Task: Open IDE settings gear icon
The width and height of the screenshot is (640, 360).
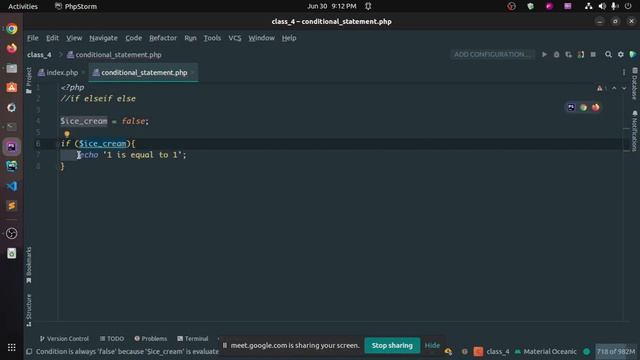Action: pos(620,54)
